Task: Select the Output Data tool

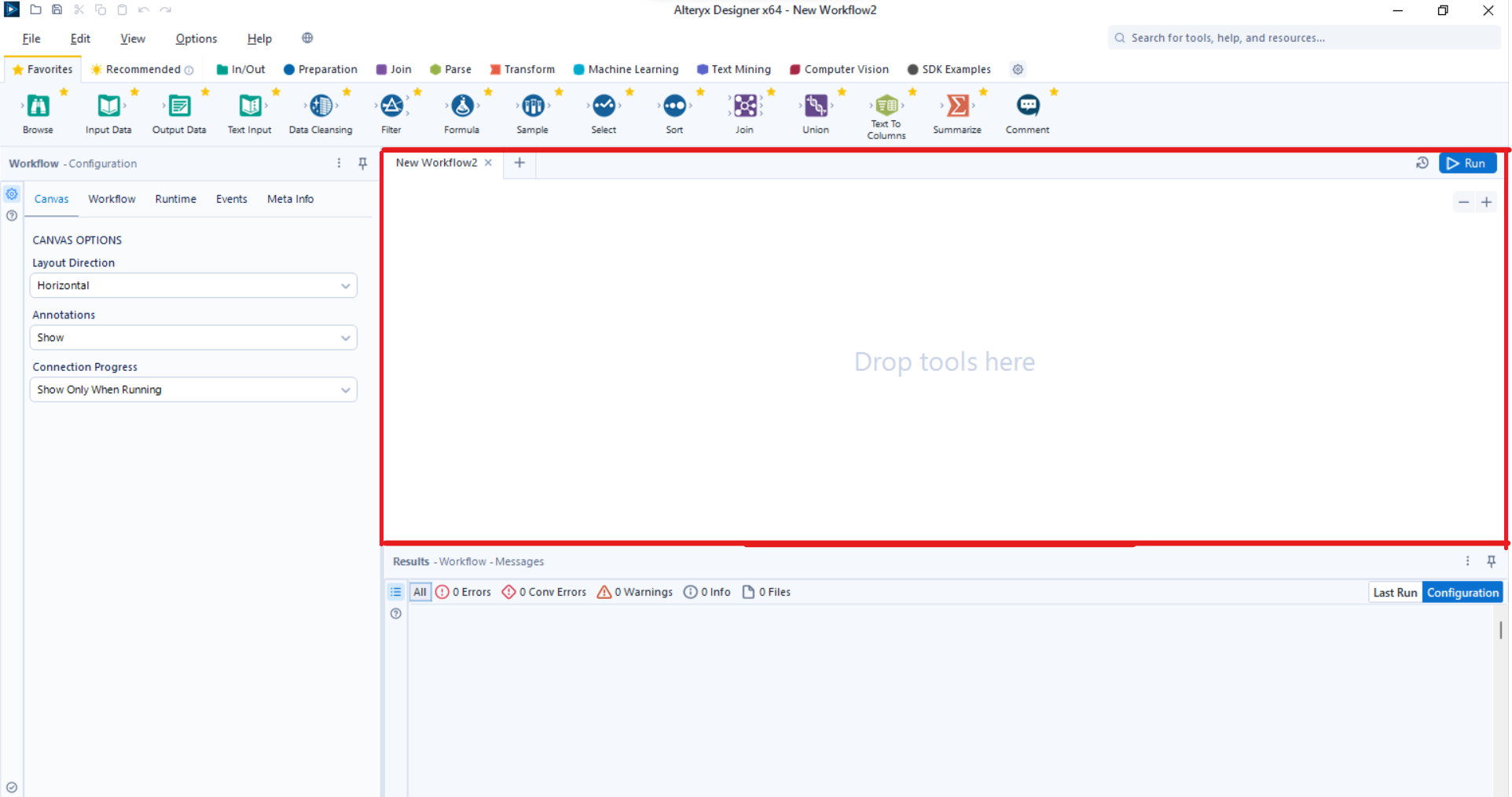Action: (179, 105)
